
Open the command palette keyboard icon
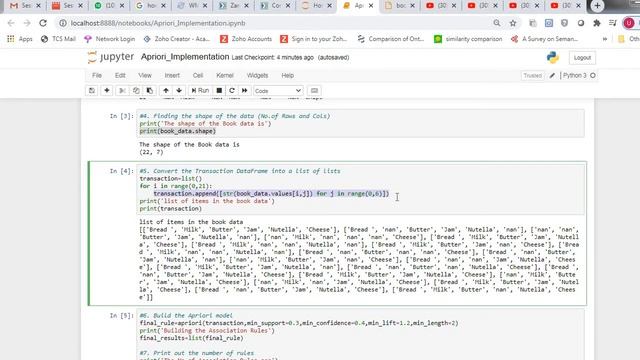(x=314, y=91)
